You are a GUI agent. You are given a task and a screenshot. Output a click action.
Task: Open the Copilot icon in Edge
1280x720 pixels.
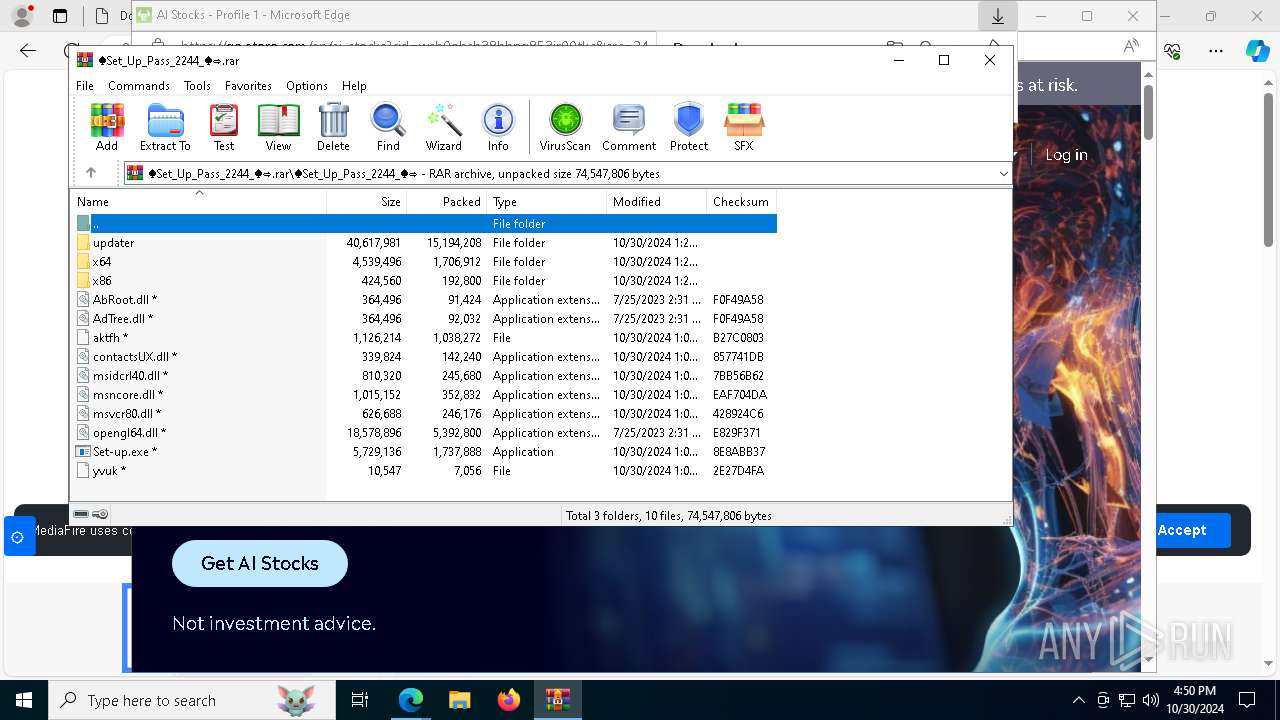click(x=1257, y=50)
